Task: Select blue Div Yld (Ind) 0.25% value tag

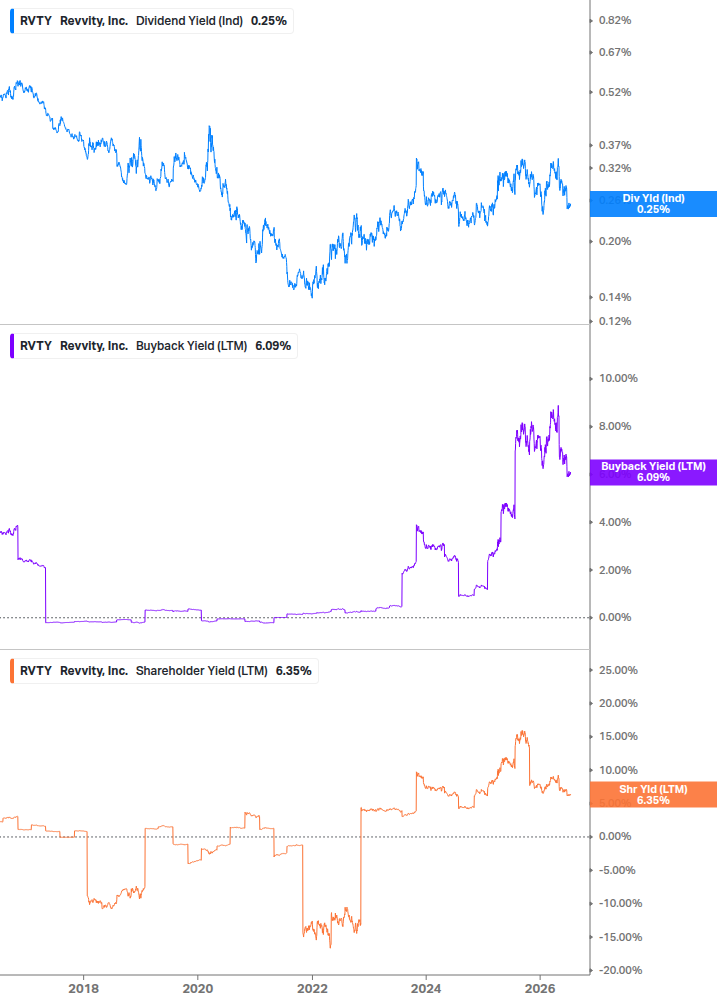Action: pos(654,204)
